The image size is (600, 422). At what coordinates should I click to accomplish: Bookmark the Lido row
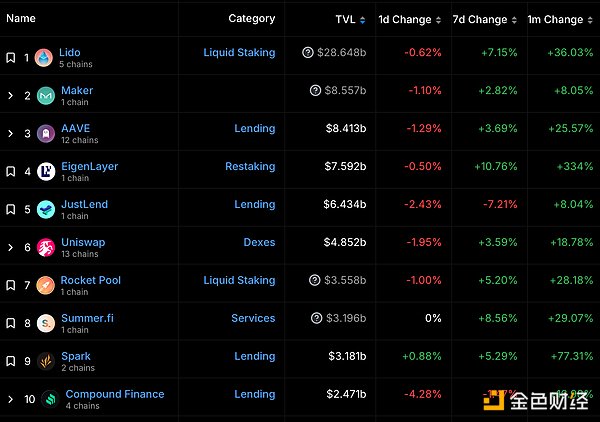tap(10, 58)
